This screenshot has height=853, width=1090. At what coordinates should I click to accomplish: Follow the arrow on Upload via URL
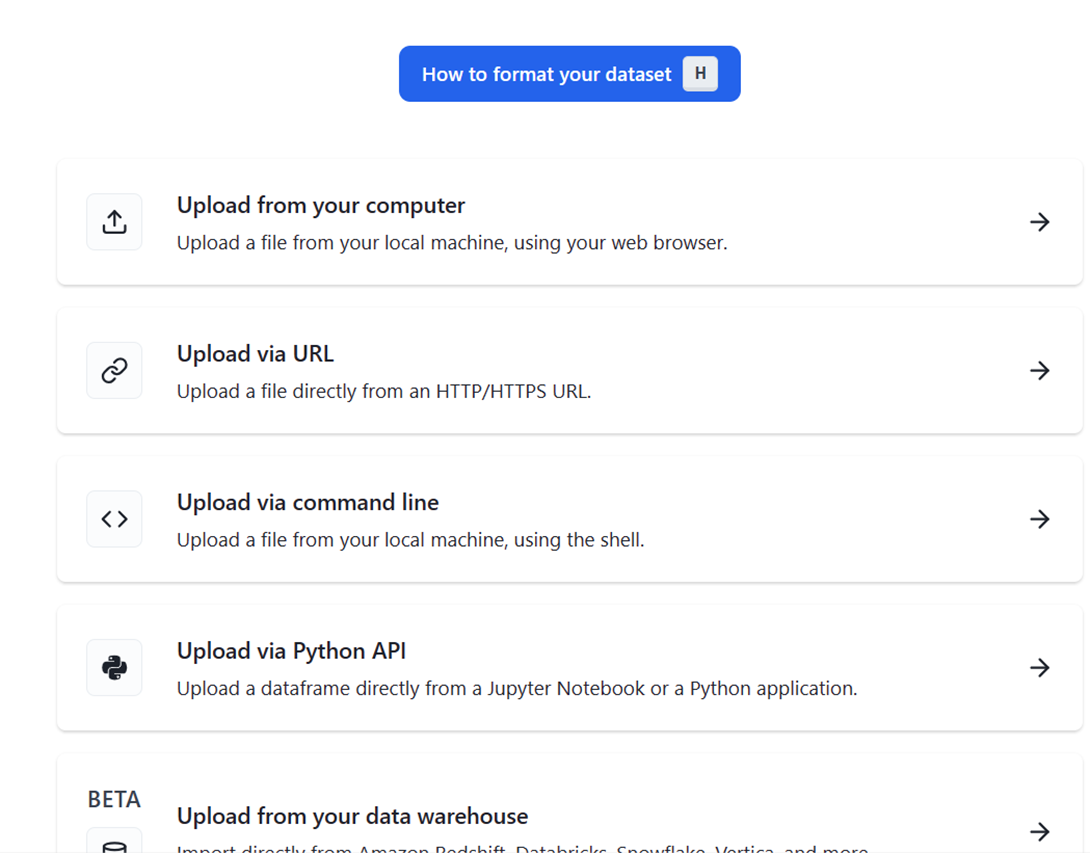pos(1039,371)
